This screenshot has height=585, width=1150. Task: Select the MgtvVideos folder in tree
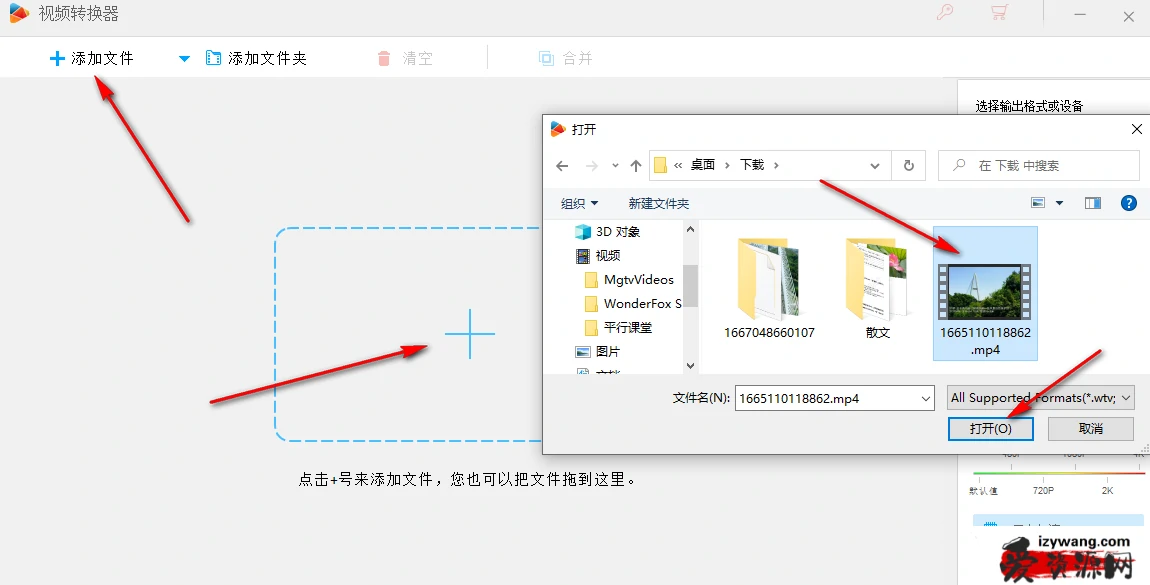pyautogui.click(x=638, y=279)
